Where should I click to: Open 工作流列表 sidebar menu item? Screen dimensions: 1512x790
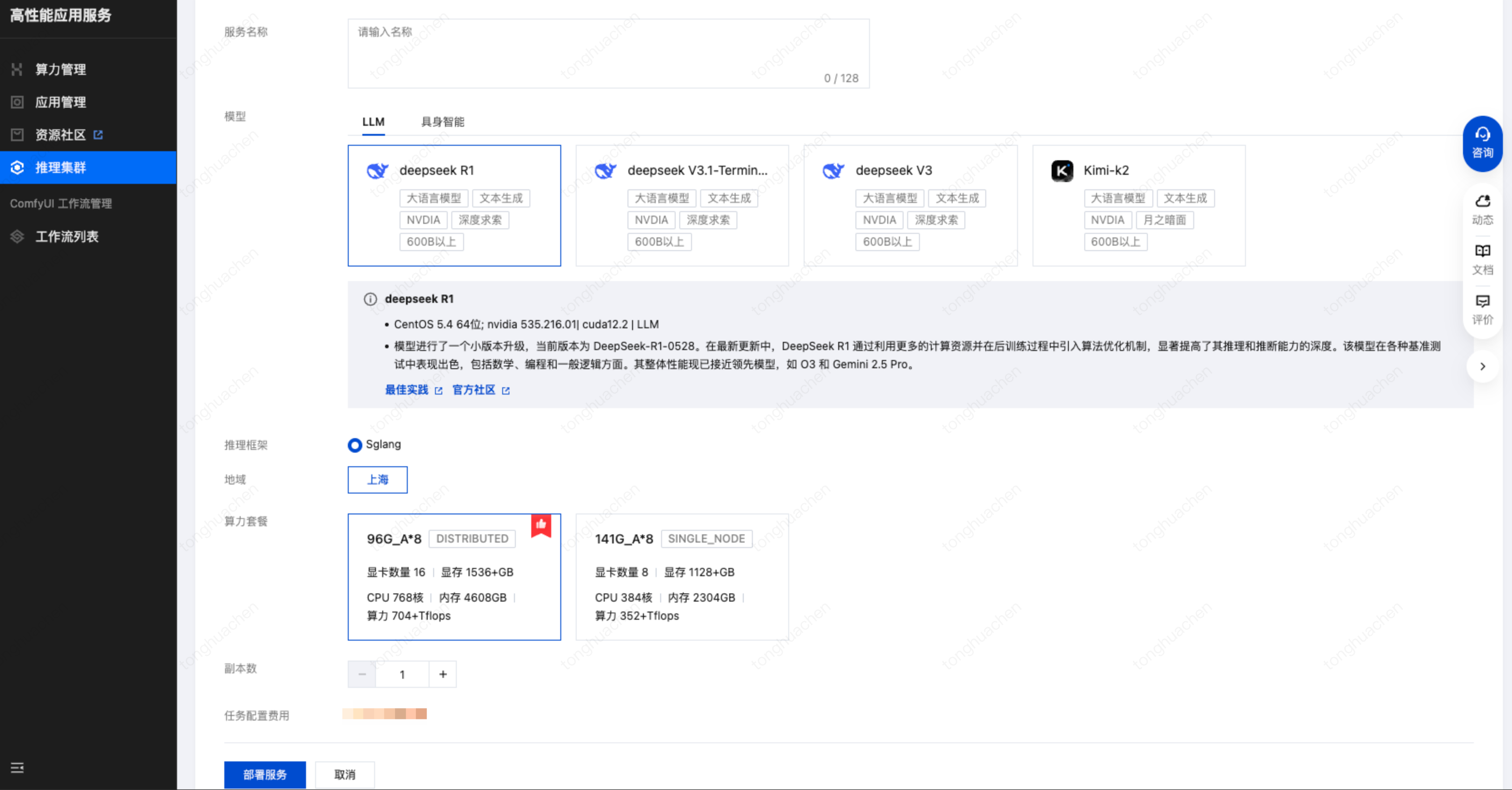click(66, 237)
